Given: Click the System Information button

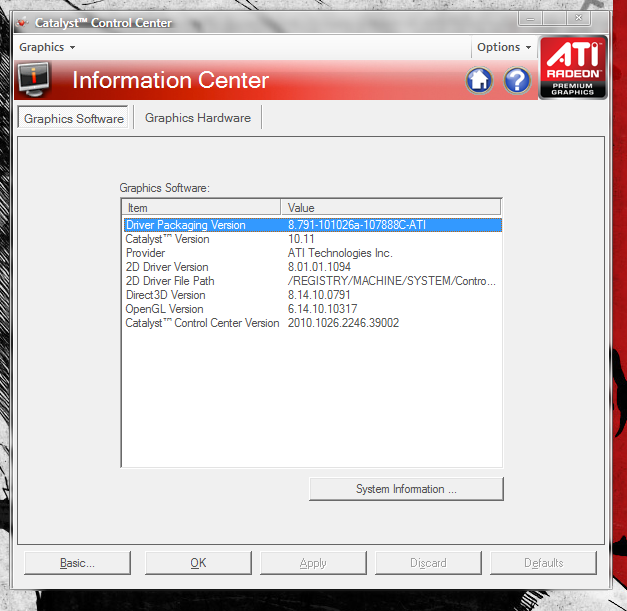Looking at the screenshot, I should [x=406, y=489].
